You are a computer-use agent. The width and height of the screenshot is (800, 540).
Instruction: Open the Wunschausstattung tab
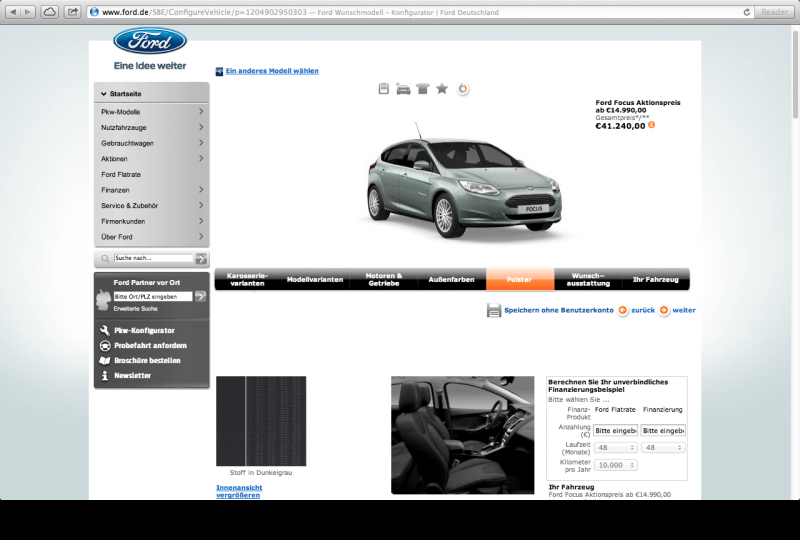[588, 279]
